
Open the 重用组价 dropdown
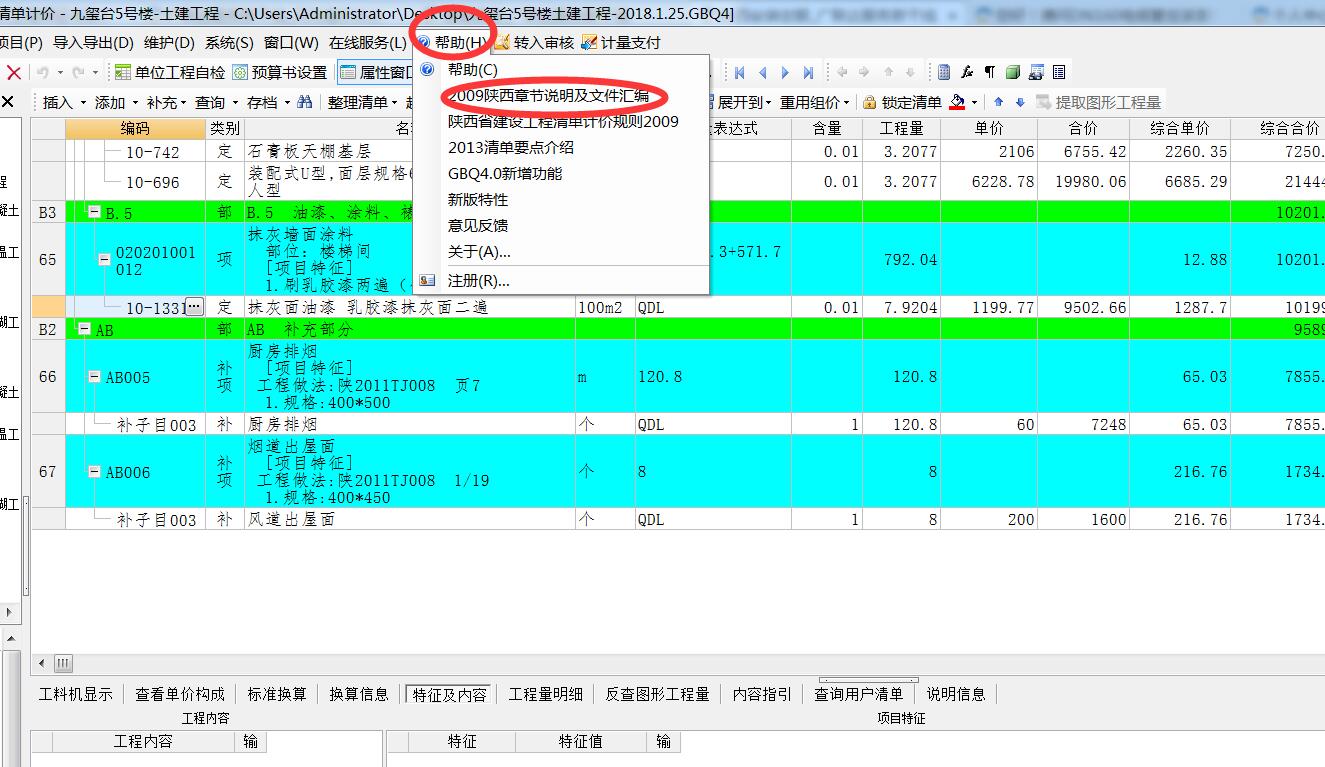[x=815, y=102]
